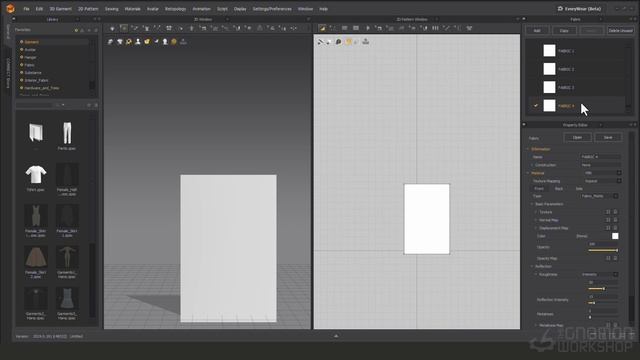Open the 3D Garment menu
This screenshot has width=640, height=360.
60,9
